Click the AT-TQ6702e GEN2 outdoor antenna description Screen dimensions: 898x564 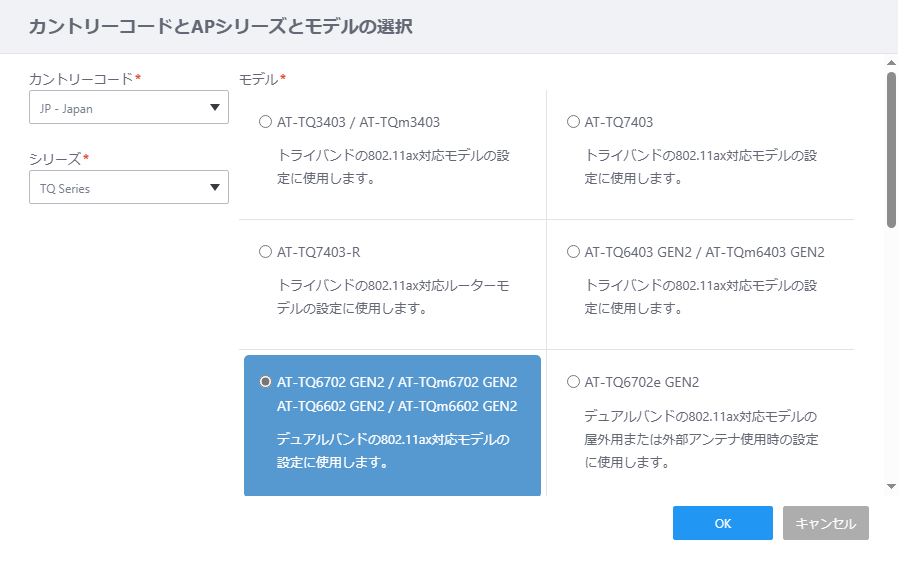pos(701,439)
